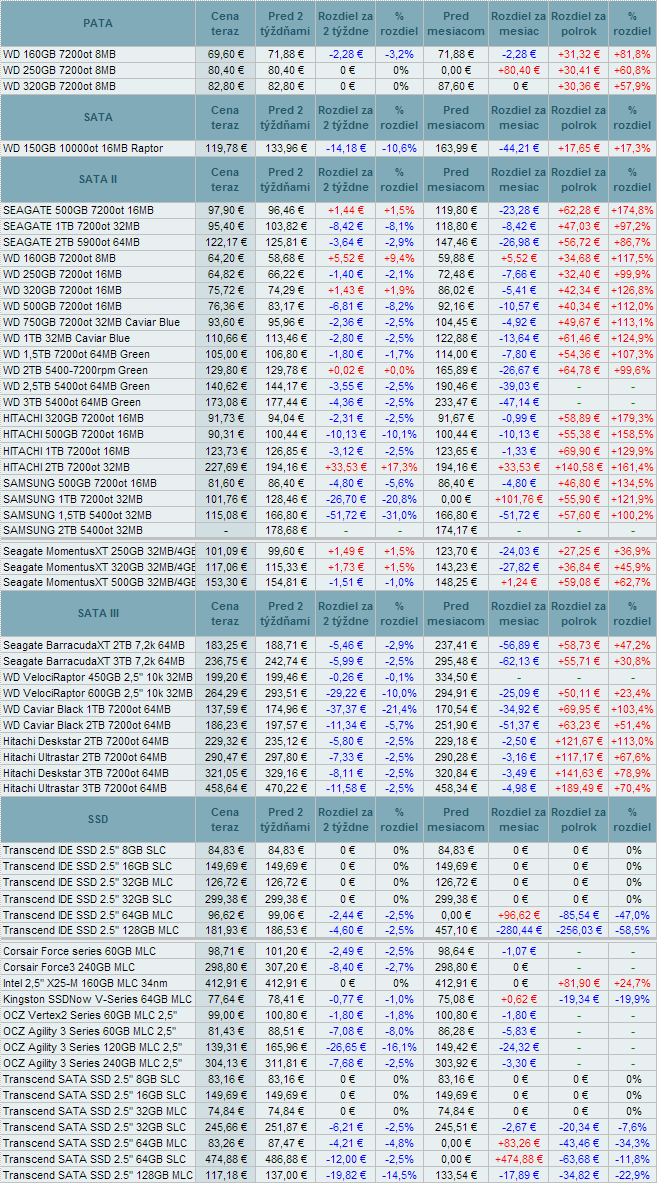Click WD Caviar Black 1TB 7200ot 64MB
The width and height of the screenshot is (657, 1183).
87,708
